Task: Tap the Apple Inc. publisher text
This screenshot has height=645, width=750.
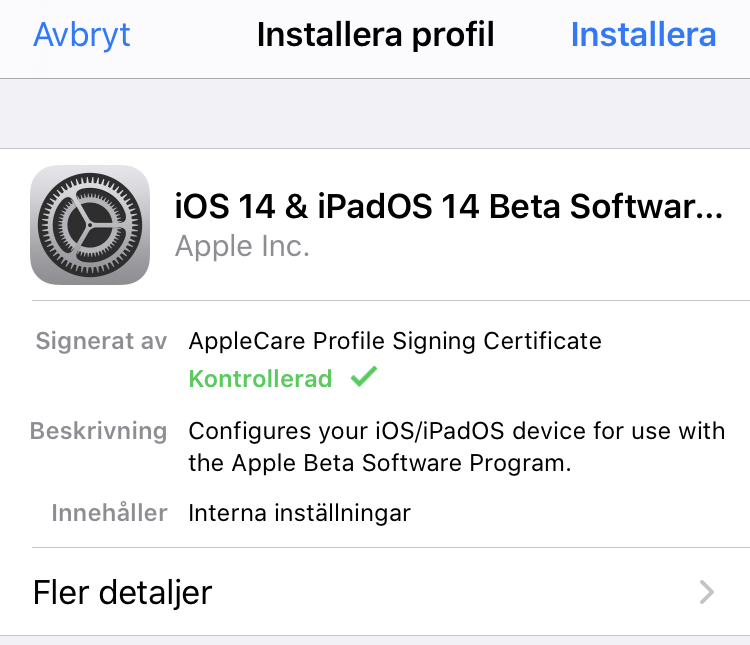Action: tap(242, 246)
